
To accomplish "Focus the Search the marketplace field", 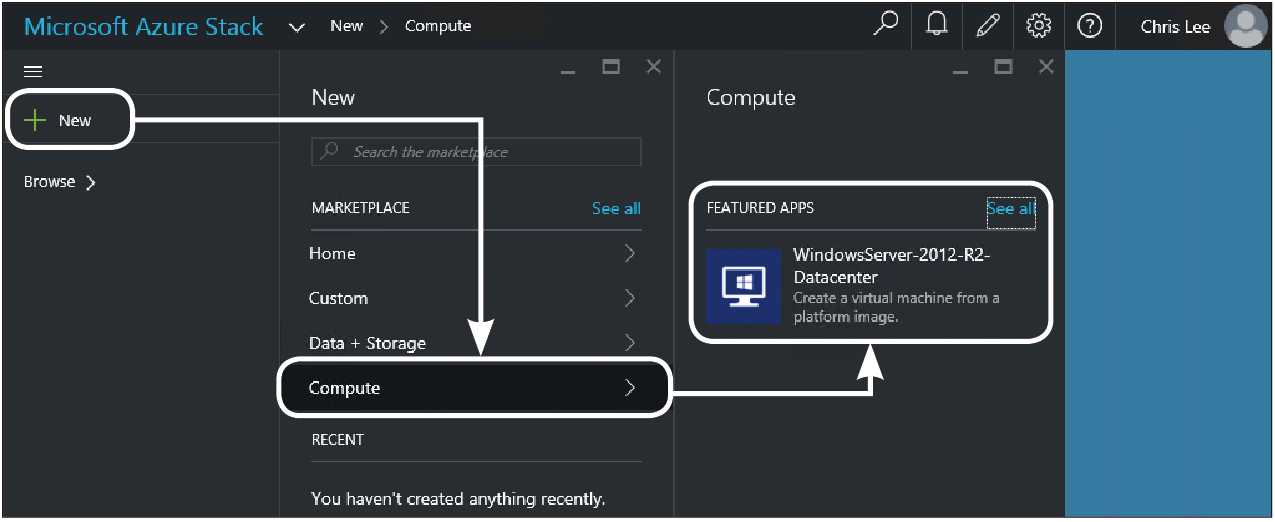I will pyautogui.click(x=476, y=152).
